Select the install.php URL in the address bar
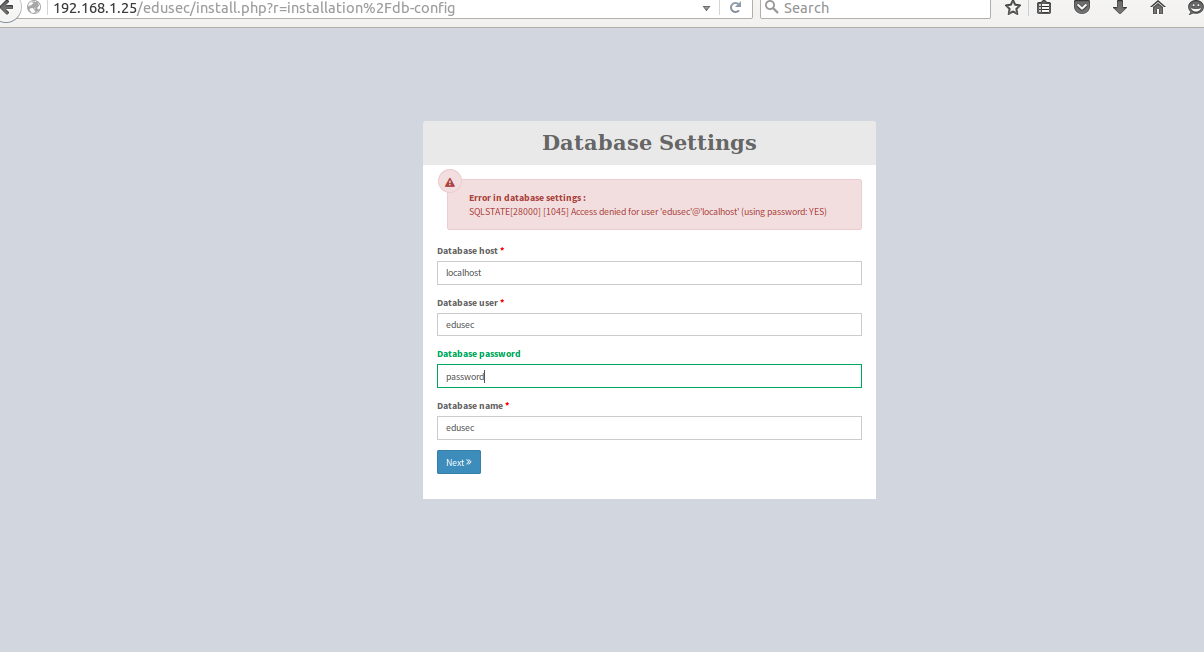This screenshot has height=652, width=1204. pyautogui.click(x=255, y=8)
